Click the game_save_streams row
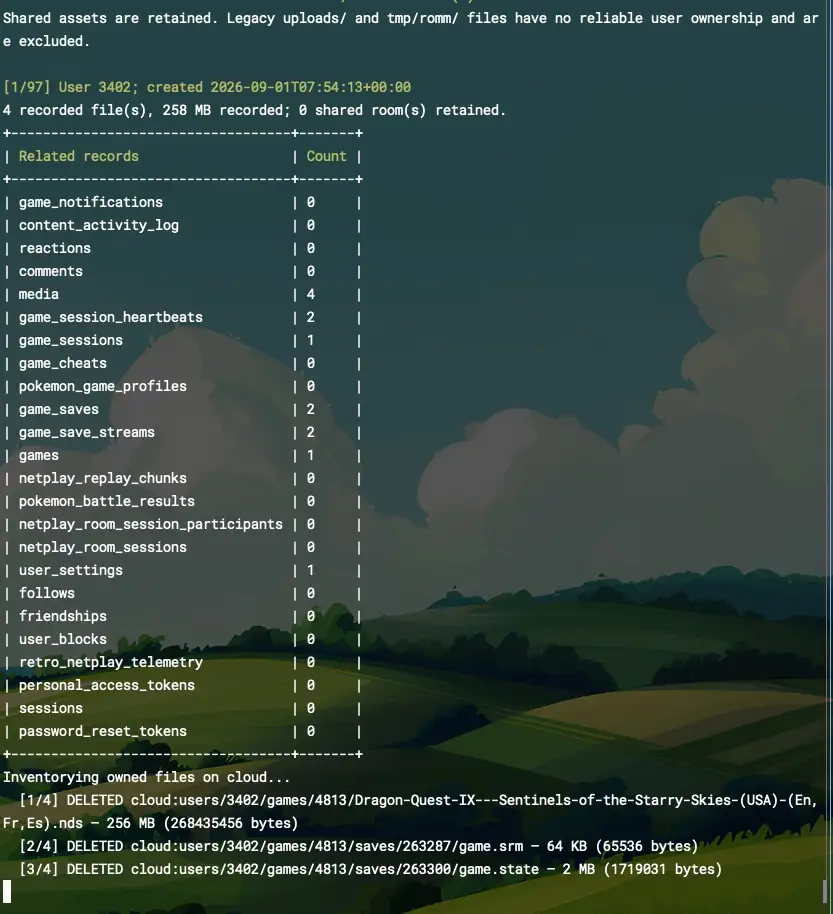833x914 pixels. coord(182,433)
